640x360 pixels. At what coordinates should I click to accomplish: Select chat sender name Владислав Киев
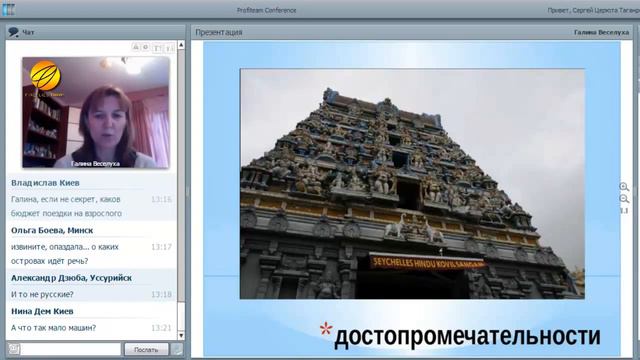pos(45,183)
